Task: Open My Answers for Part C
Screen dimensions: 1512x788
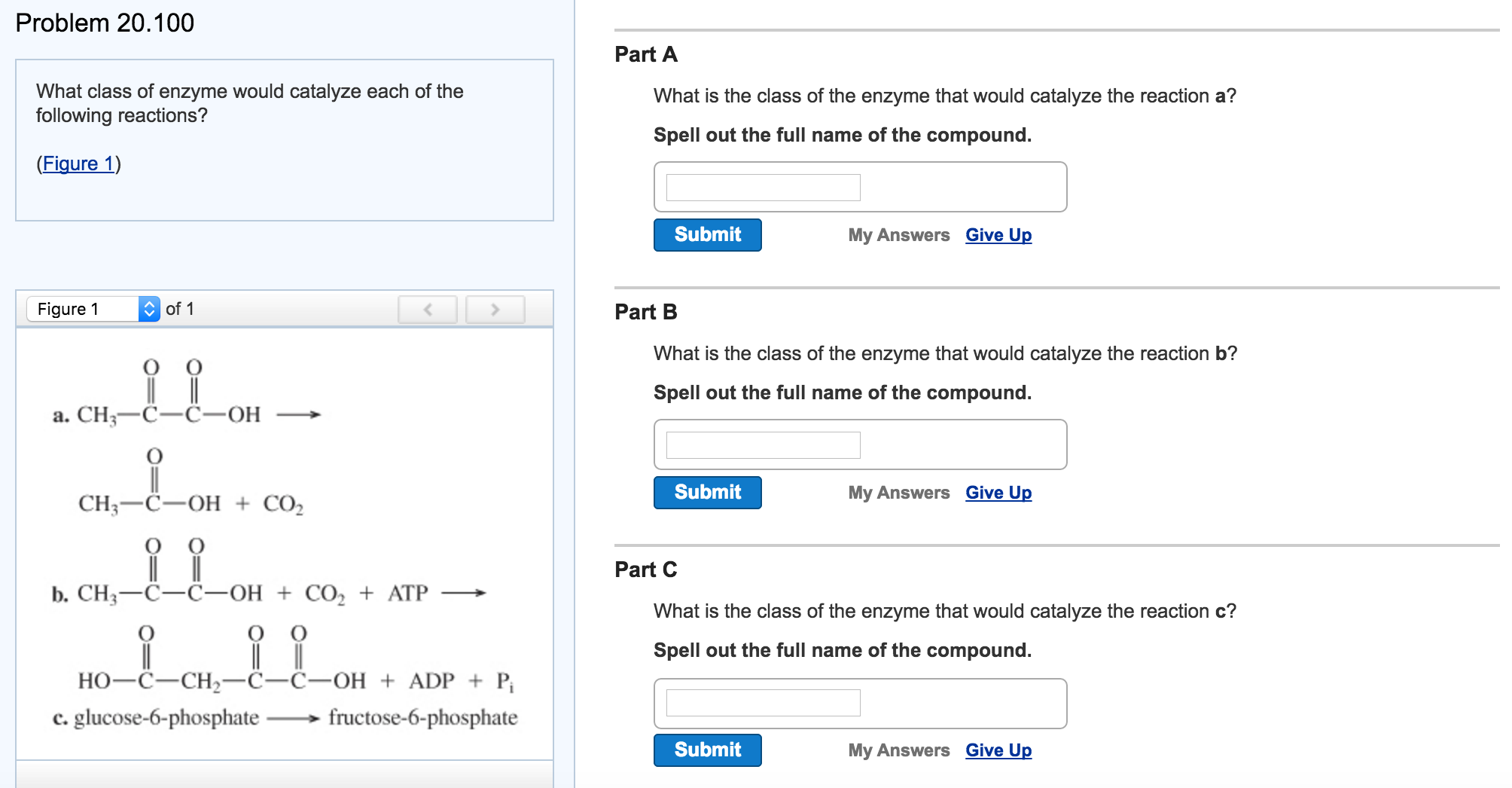Action: [x=898, y=750]
